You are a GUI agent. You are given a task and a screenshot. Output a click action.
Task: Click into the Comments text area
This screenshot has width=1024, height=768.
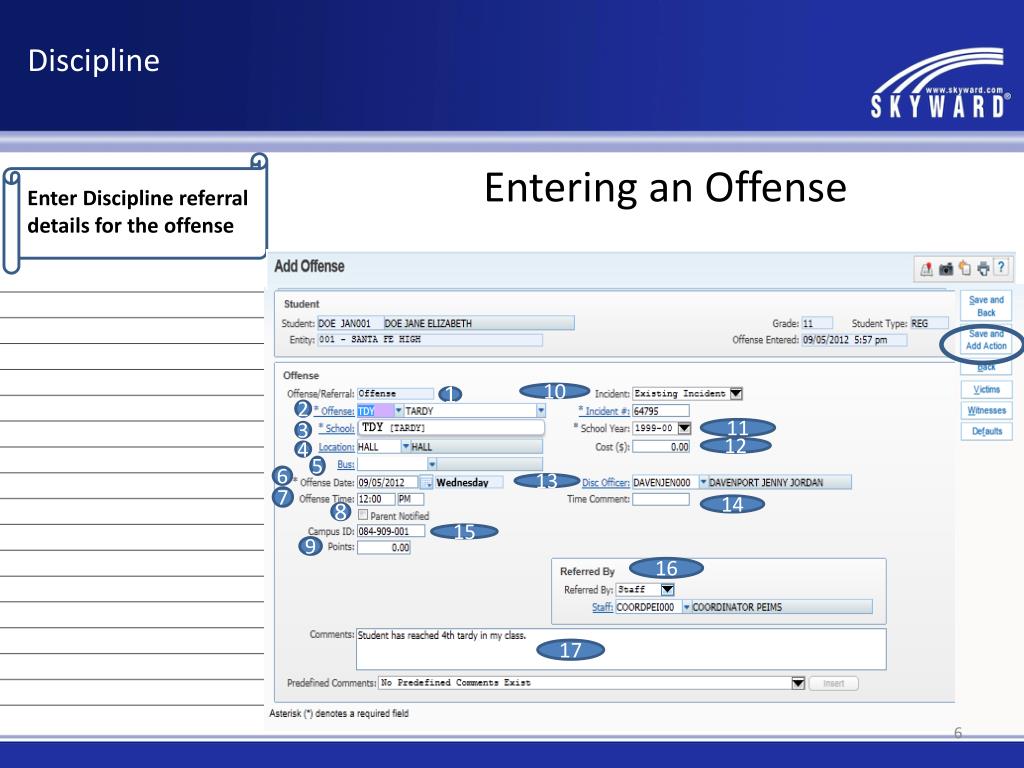[x=620, y=649]
